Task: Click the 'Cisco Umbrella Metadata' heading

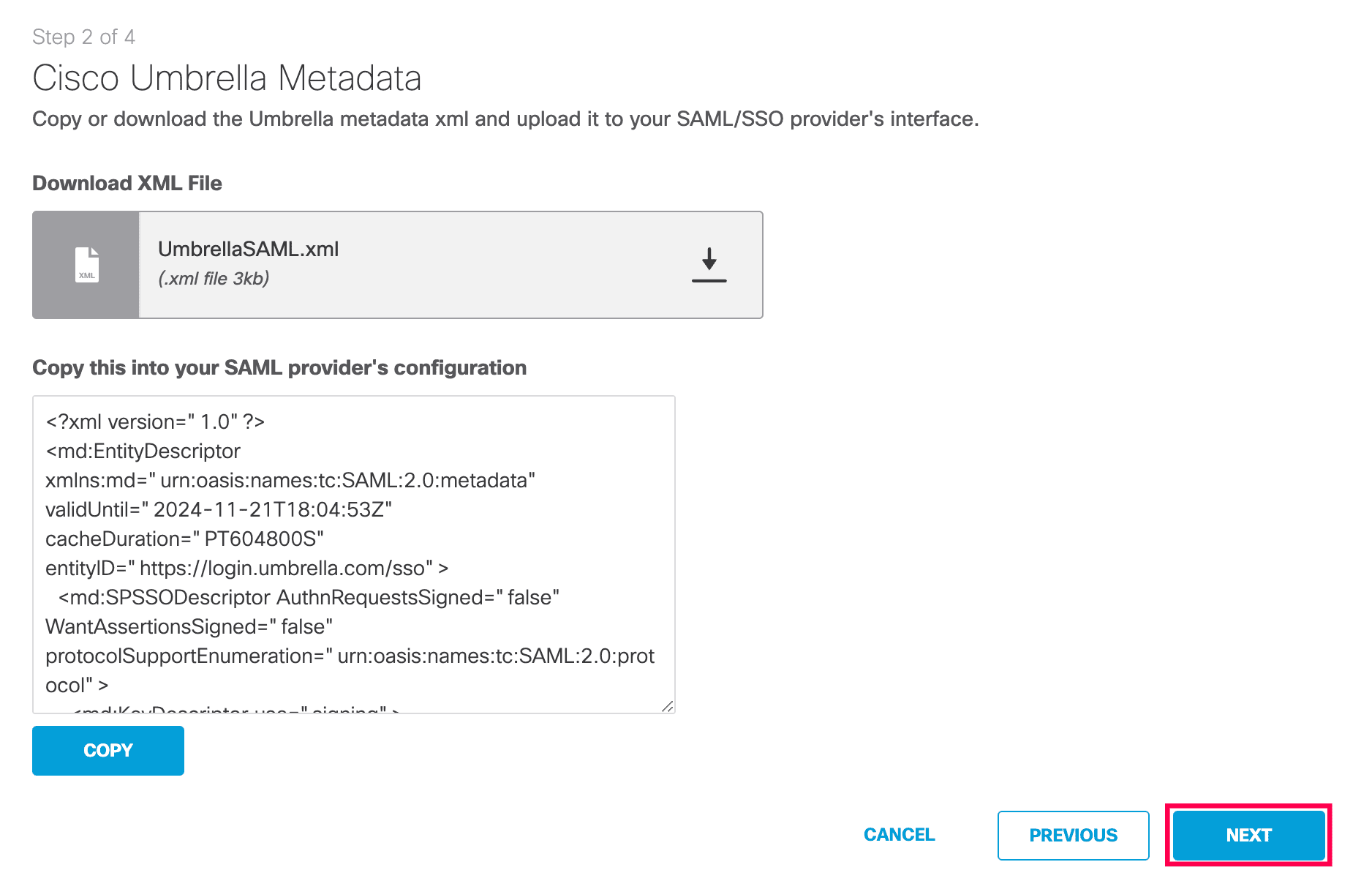Action: [227, 78]
